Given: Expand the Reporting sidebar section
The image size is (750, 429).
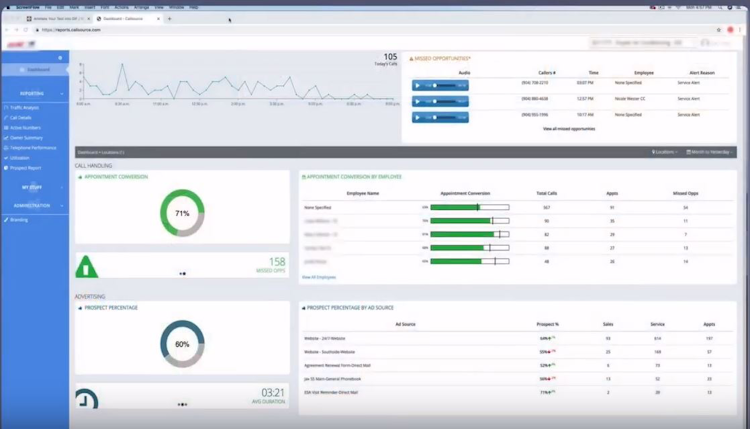Looking at the screenshot, I should click(x=35, y=94).
